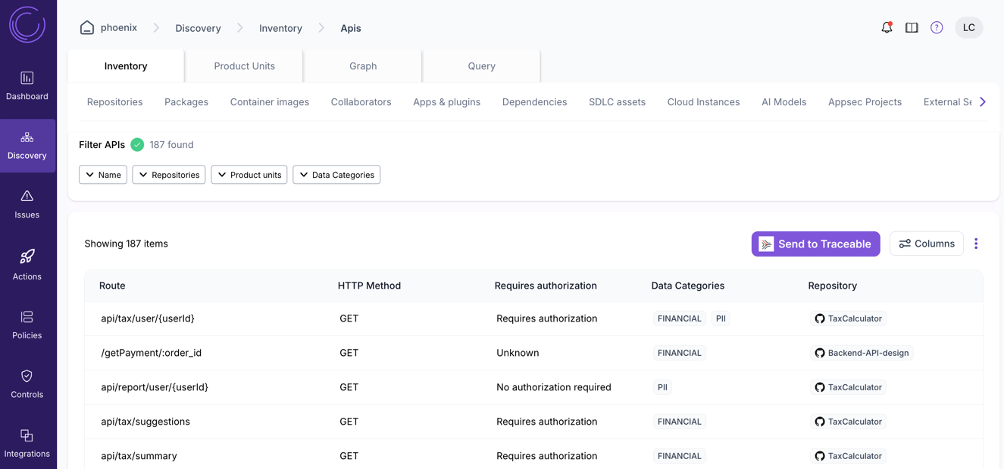Viewport: 1005px width, 472px height.
Task: Open the LC user avatar menu
Action: point(968,28)
